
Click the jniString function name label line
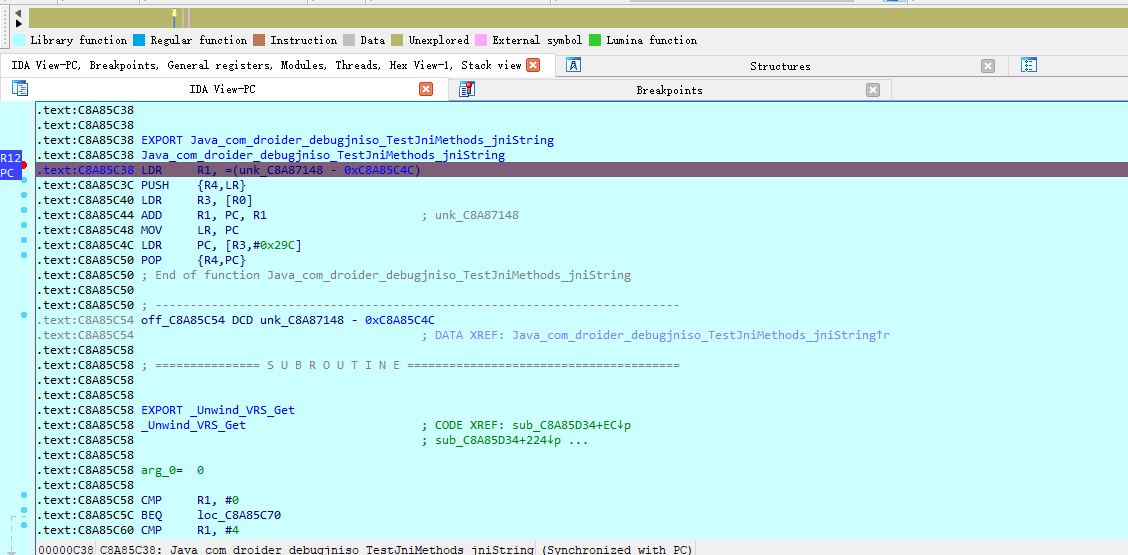(323, 155)
